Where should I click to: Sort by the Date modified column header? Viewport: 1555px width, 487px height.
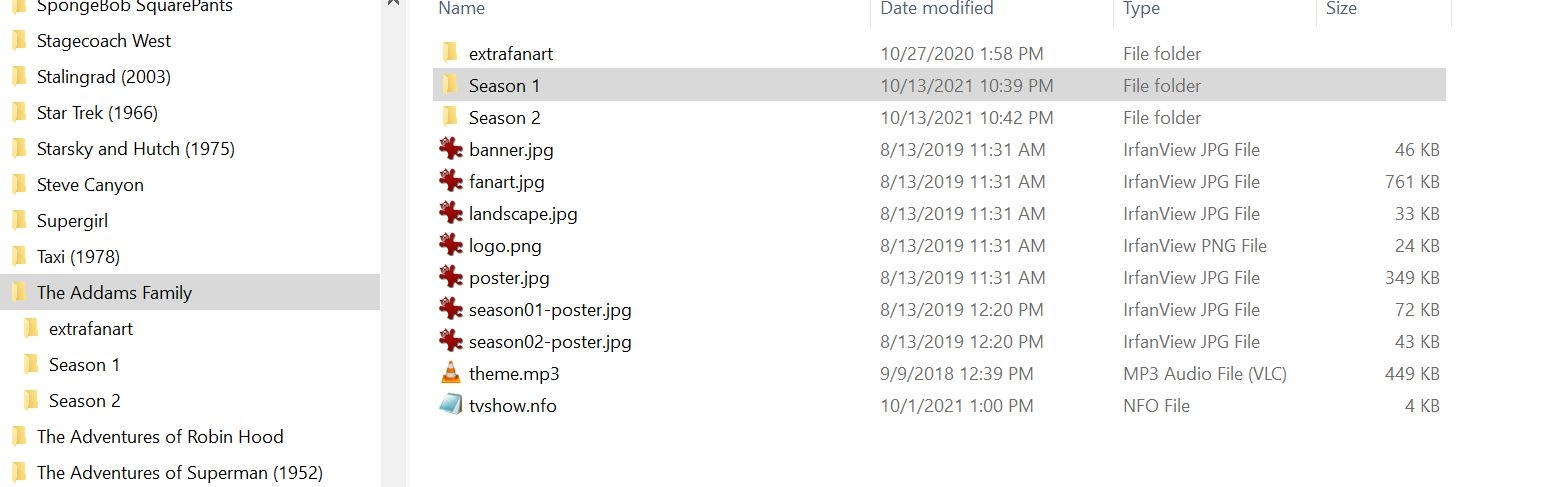click(937, 9)
